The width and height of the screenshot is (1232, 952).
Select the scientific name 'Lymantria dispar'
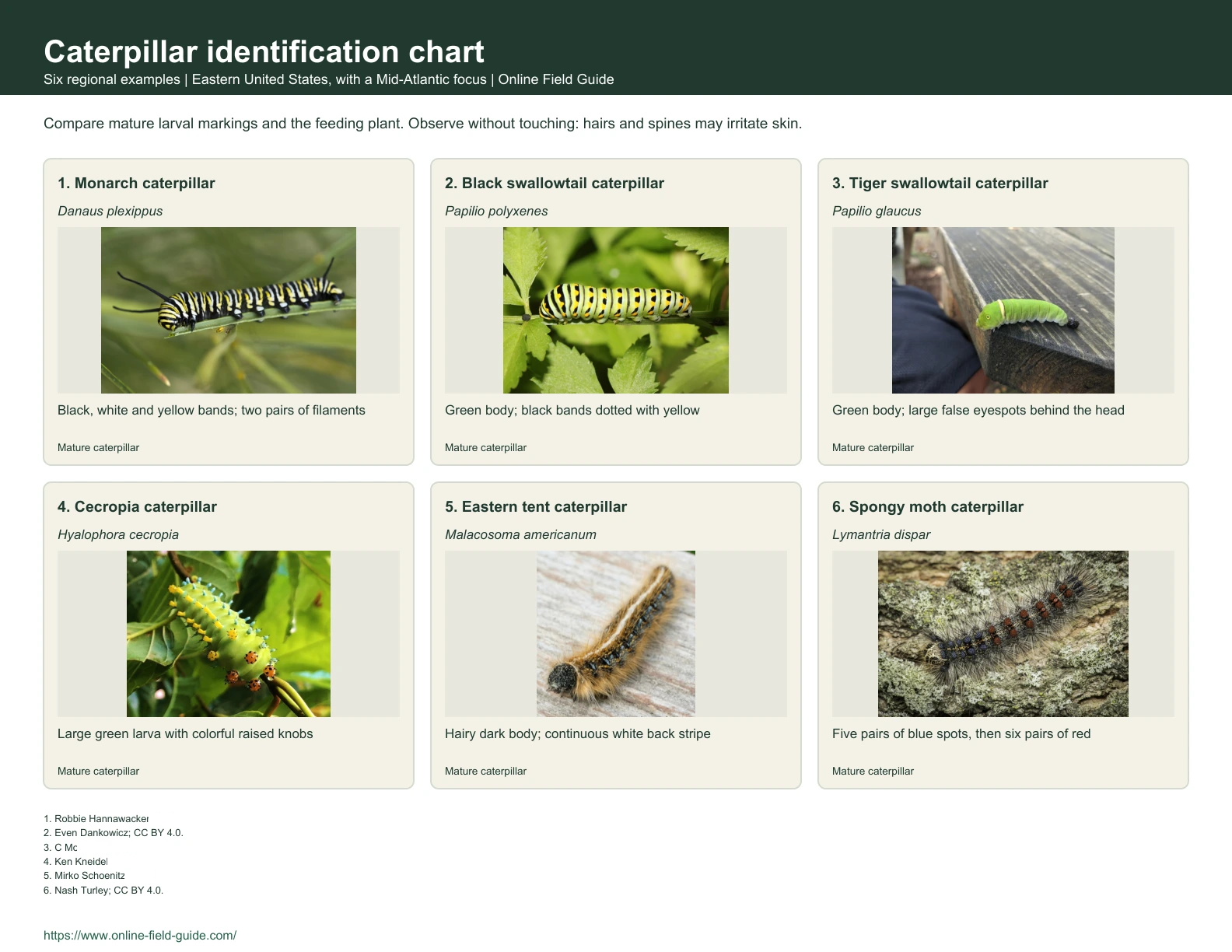coord(881,534)
